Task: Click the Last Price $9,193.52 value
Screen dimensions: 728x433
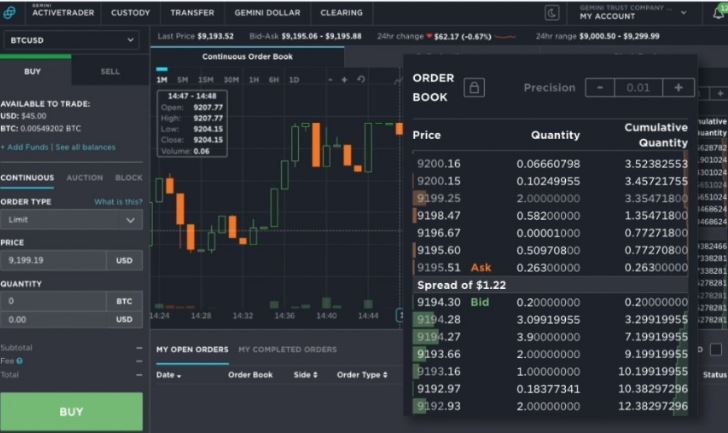Action: coord(215,36)
